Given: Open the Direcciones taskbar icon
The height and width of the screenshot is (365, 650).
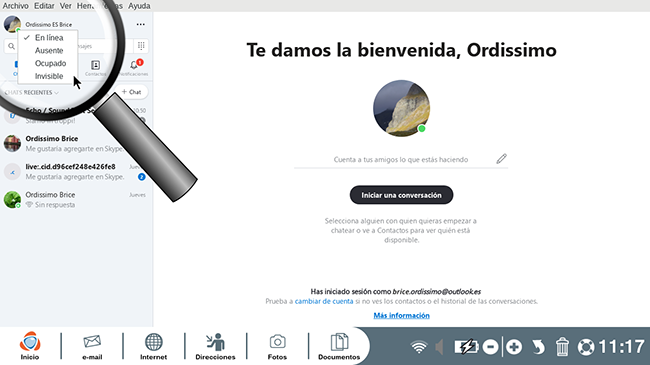Looking at the screenshot, I should tap(215, 347).
